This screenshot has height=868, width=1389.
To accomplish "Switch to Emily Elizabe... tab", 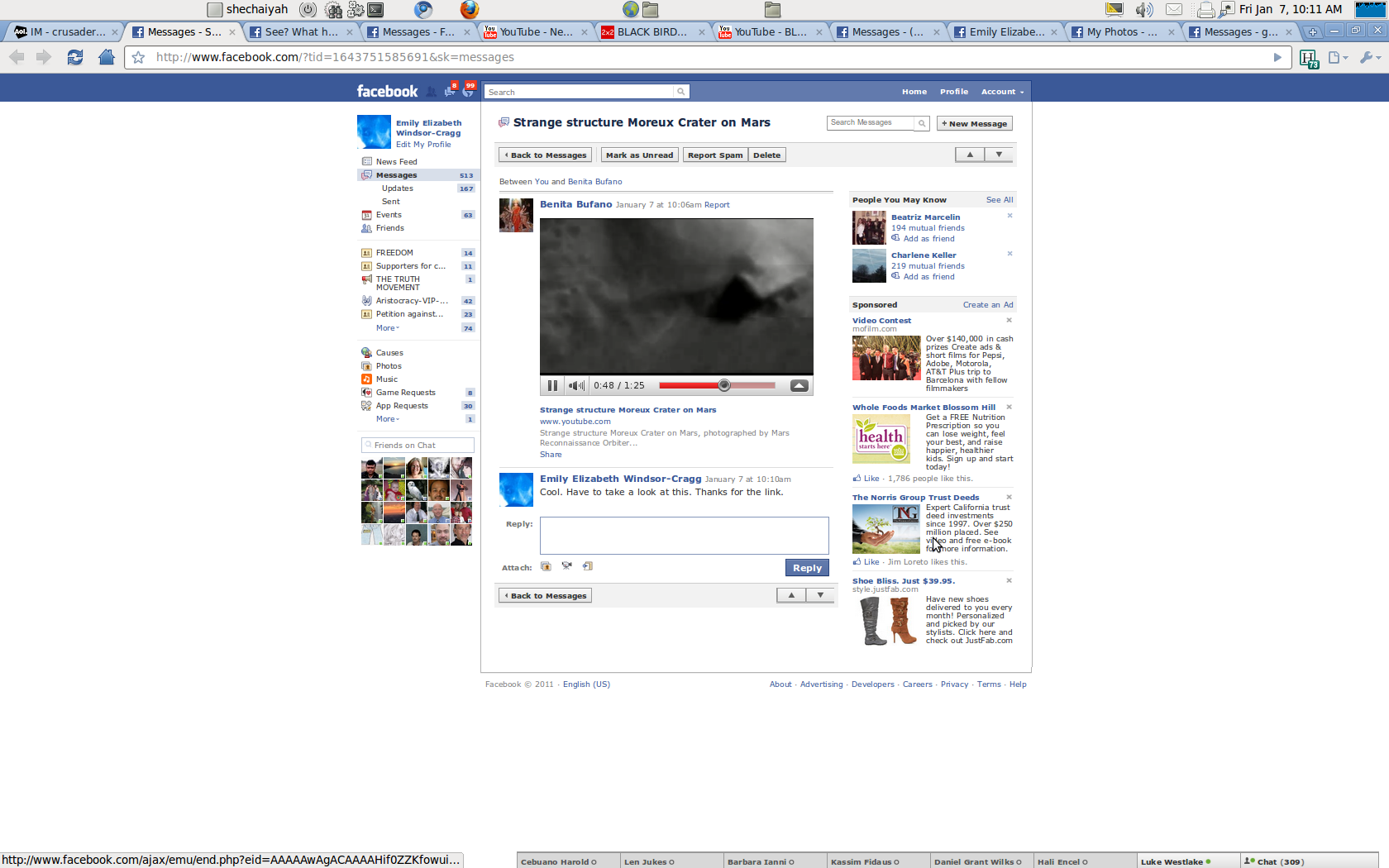I will coord(1005,32).
